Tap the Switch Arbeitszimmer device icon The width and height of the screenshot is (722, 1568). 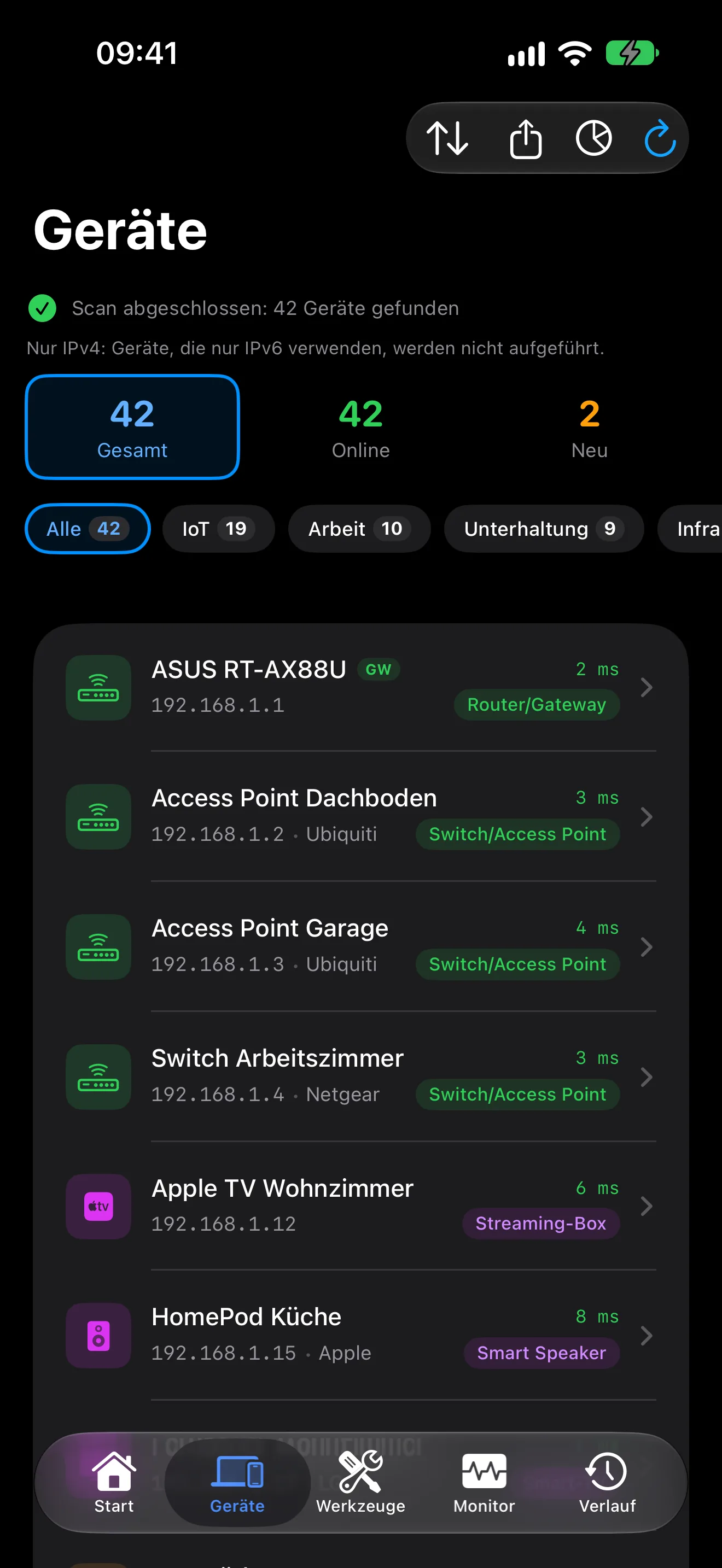point(98,1077)
